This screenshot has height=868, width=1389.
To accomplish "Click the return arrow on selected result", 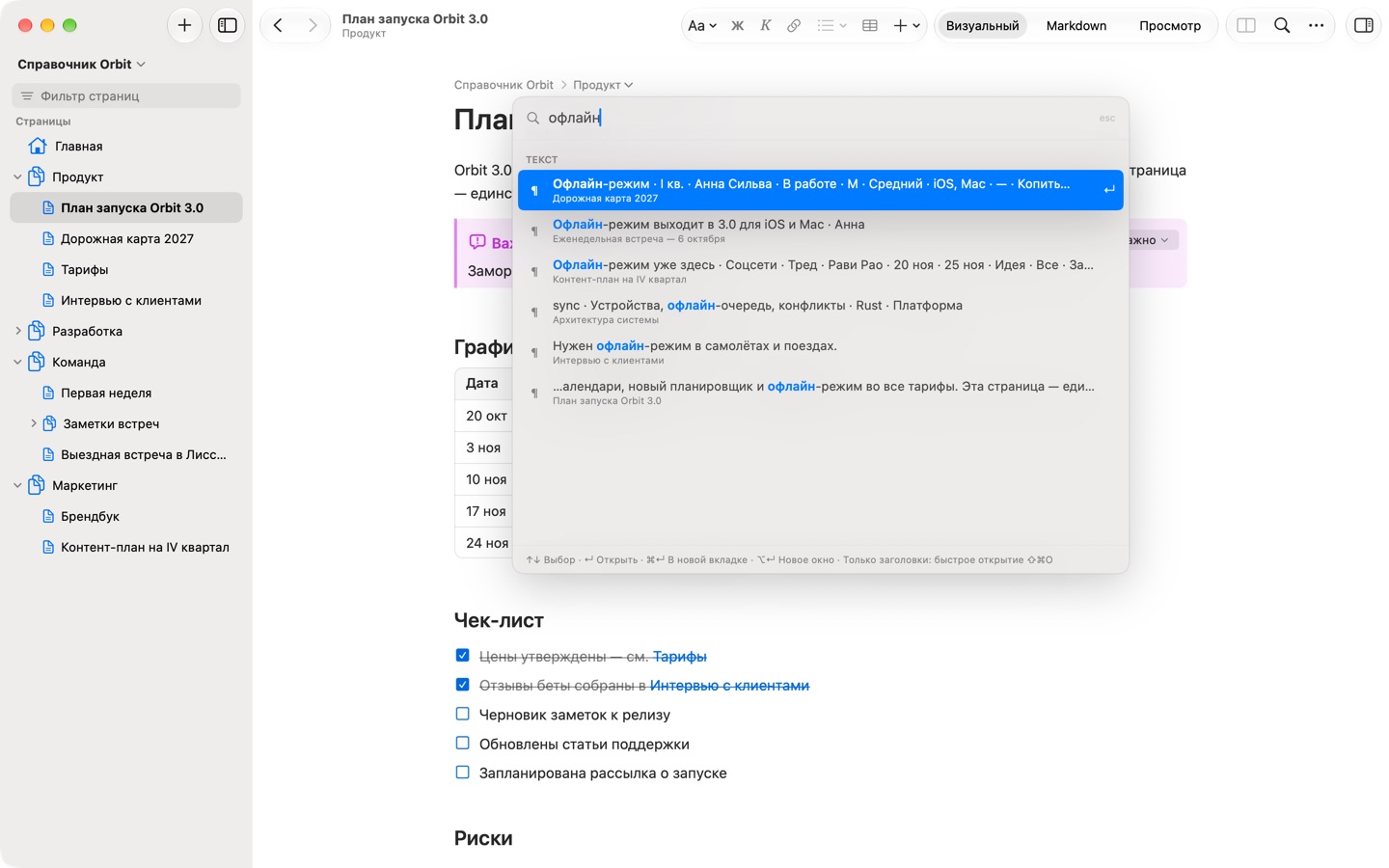I will pyautogui.click(x=1108, y=190).
